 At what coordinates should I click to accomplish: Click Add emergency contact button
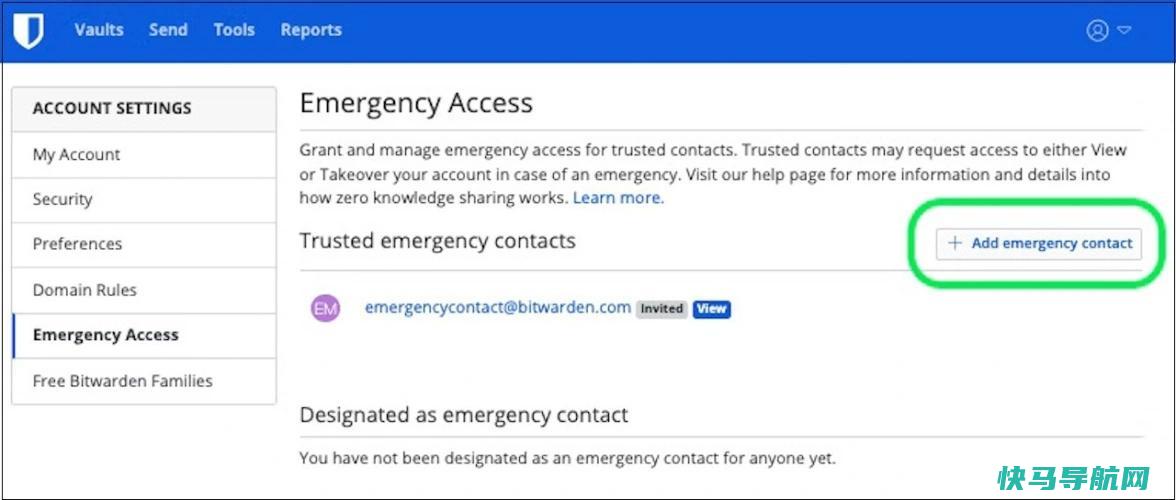coord(1039,244)
